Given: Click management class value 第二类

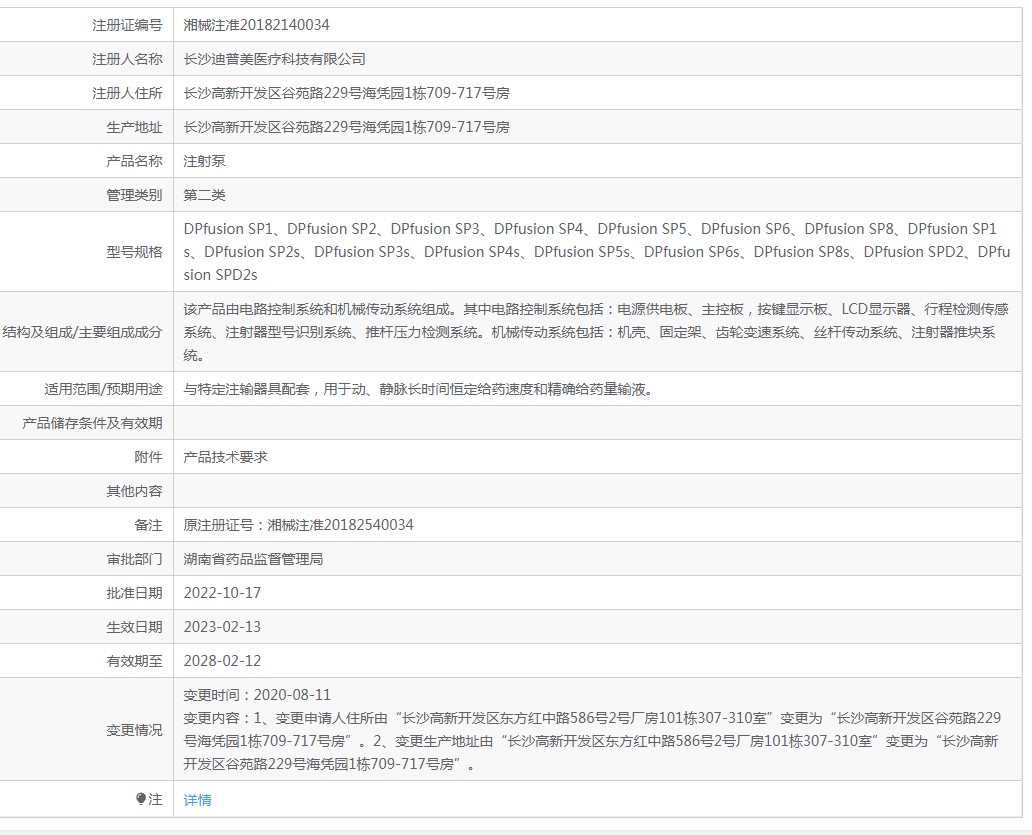Looking at the screenshot, I should 204,195.
